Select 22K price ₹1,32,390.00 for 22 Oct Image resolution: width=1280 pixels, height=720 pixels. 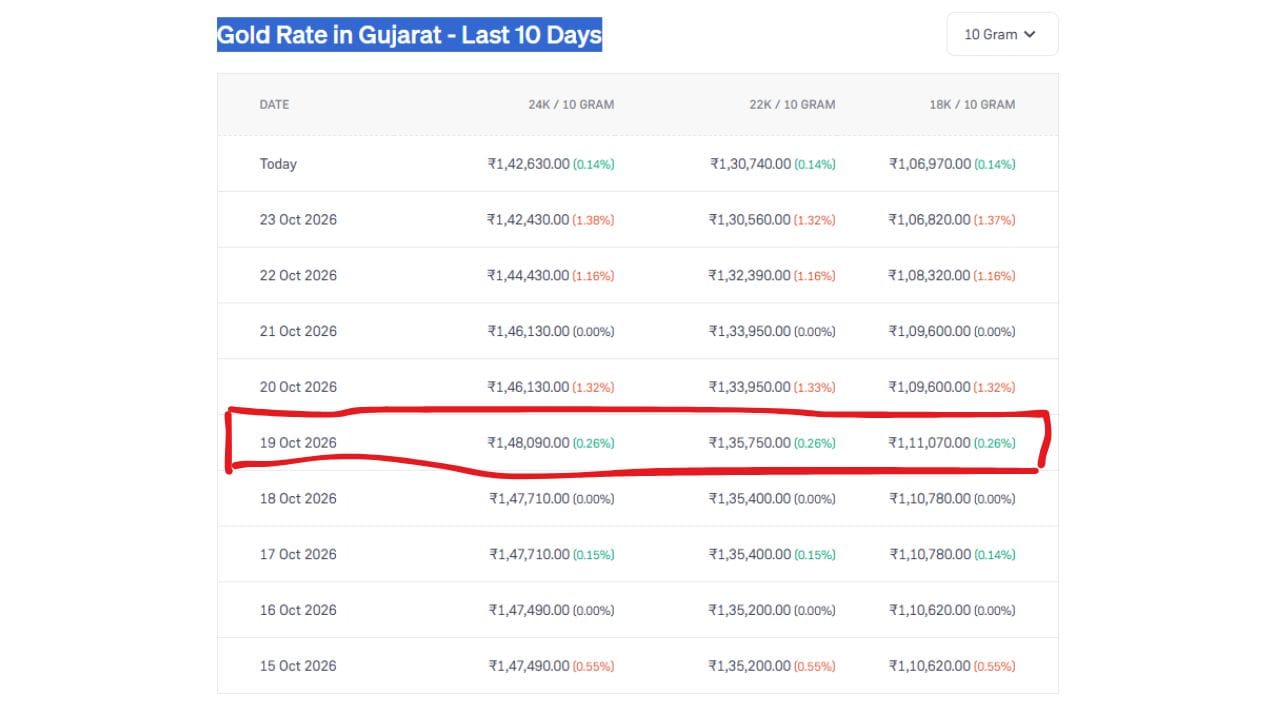(x=750, y=276)
